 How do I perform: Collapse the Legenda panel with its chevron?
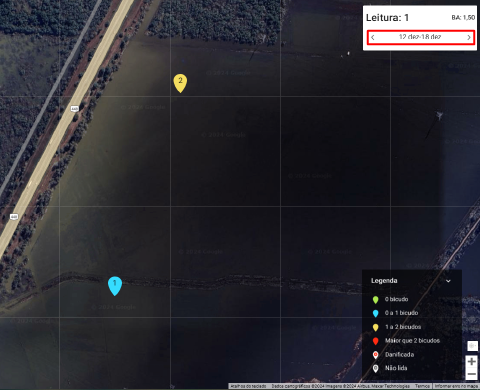pyautogui.click(x=448, y=281)
